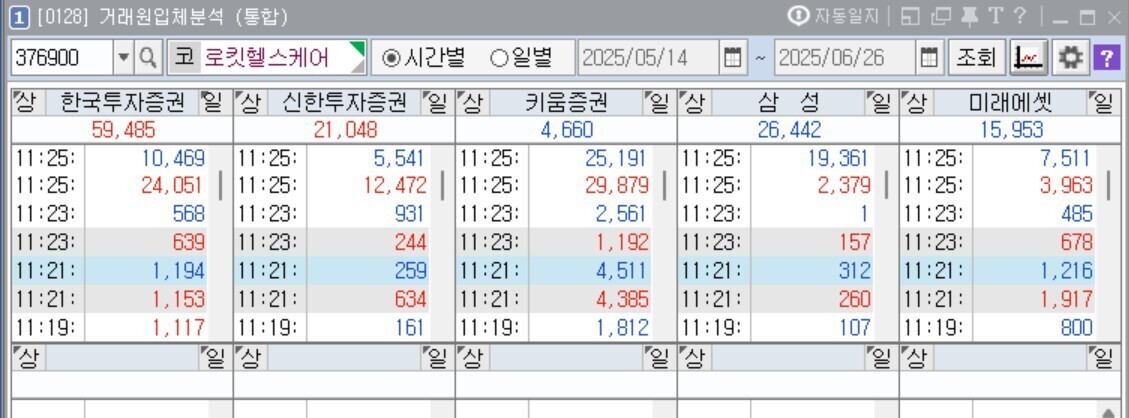Viewport: 1129px width, 418px height.
Task: Select the 시간별 radio option
Action: tap(423, 58)
